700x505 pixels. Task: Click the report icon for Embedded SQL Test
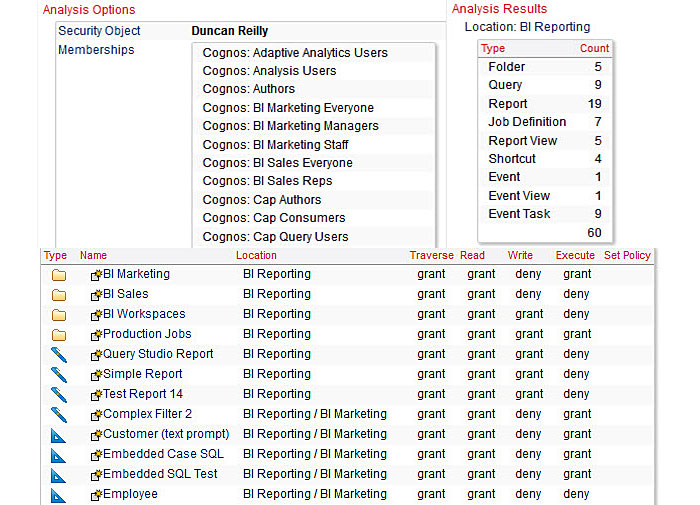coord(58,476)
